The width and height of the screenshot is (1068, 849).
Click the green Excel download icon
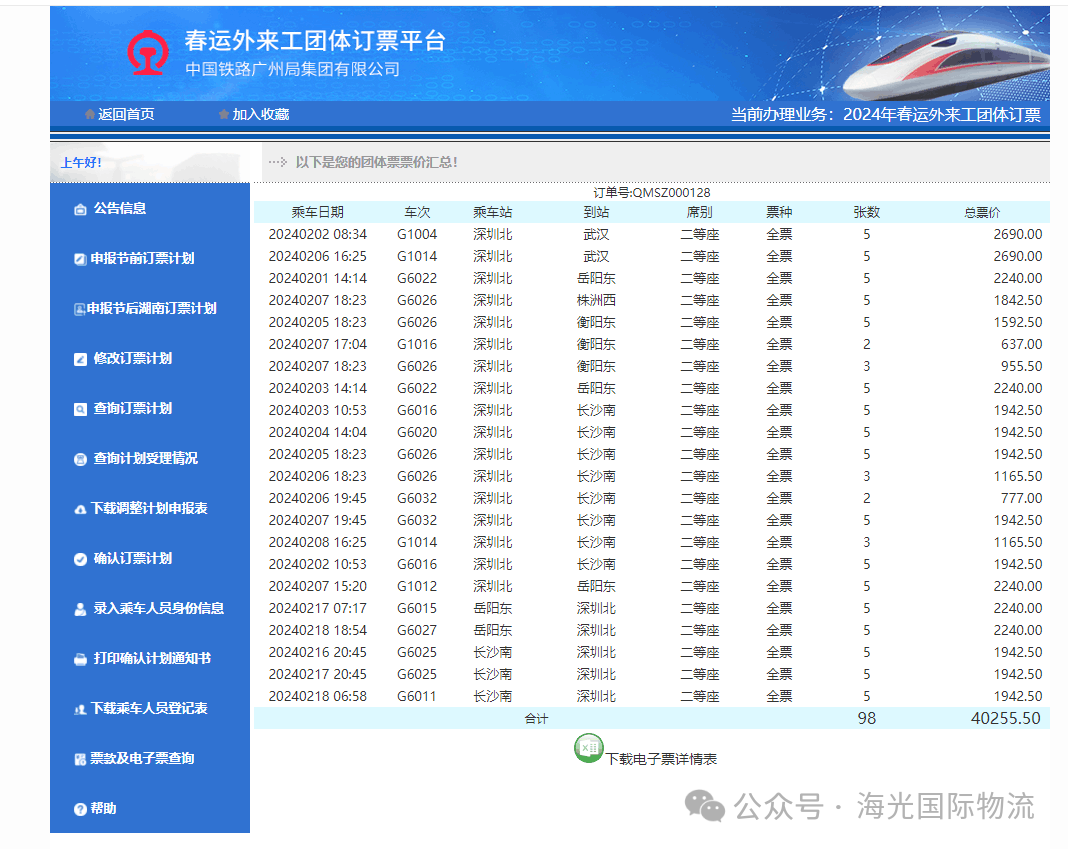tap(588, 748)
